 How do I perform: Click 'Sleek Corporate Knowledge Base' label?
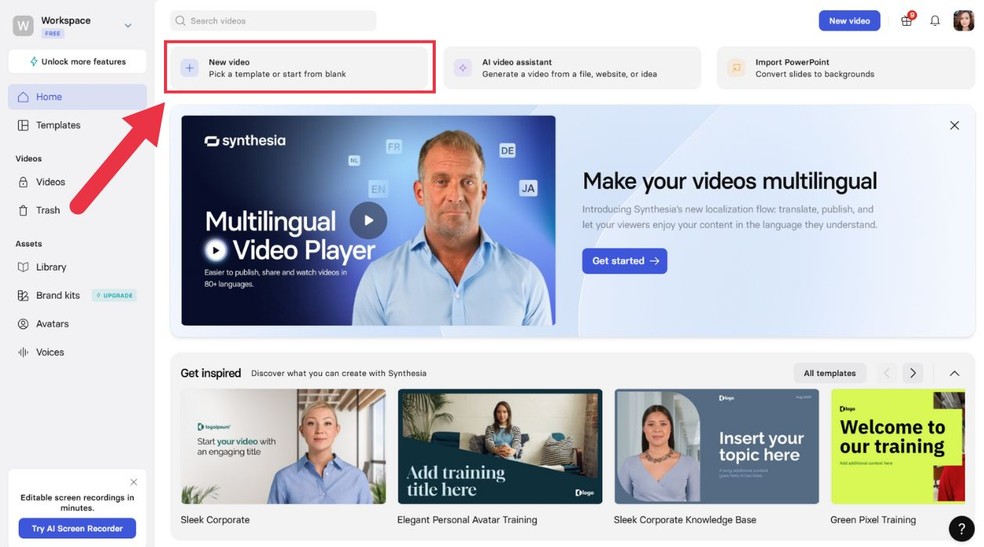(x=685, y=520)
